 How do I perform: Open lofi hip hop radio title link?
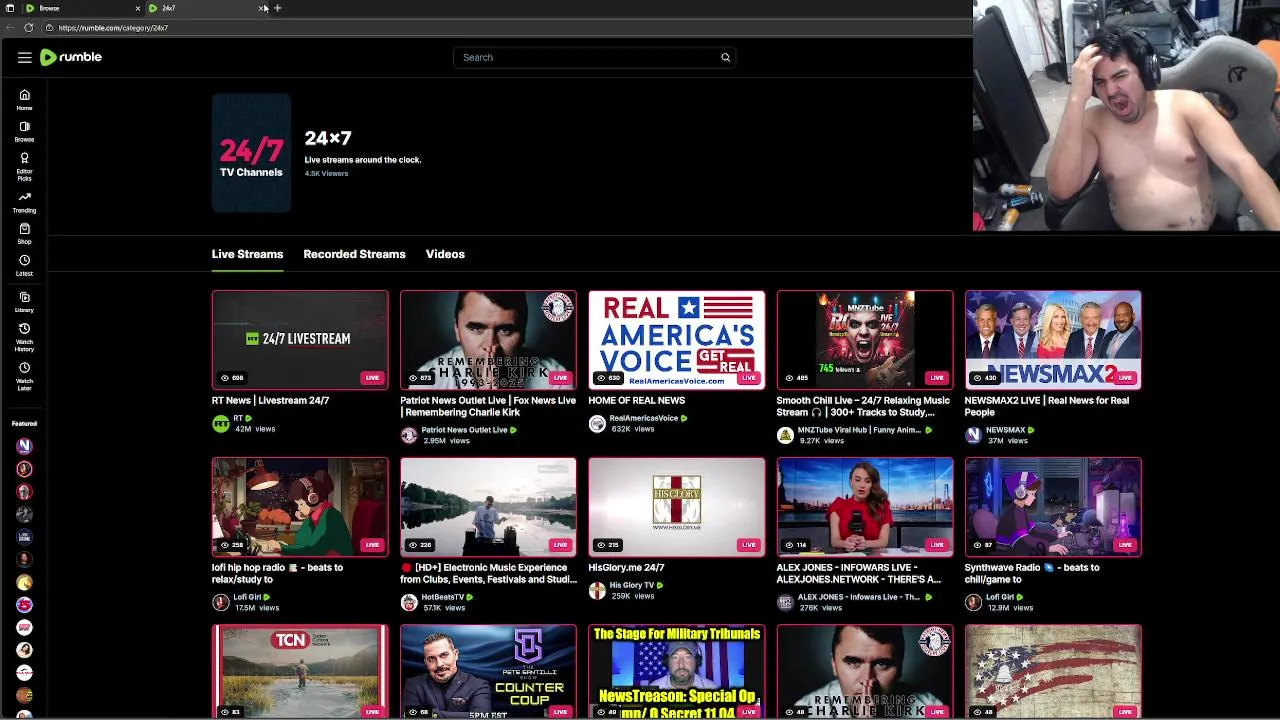coord(277,573)
